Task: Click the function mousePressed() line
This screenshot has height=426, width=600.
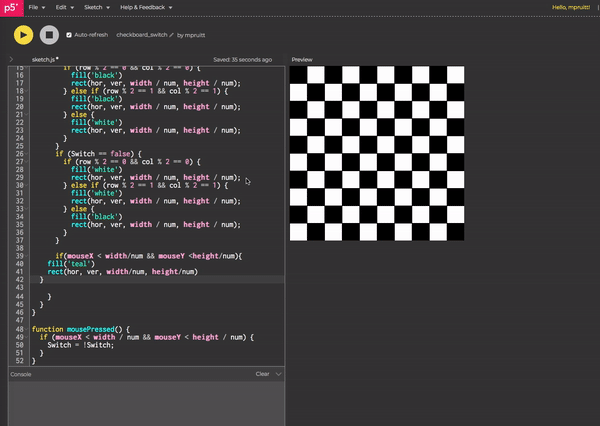Action: tap(81, 329)
